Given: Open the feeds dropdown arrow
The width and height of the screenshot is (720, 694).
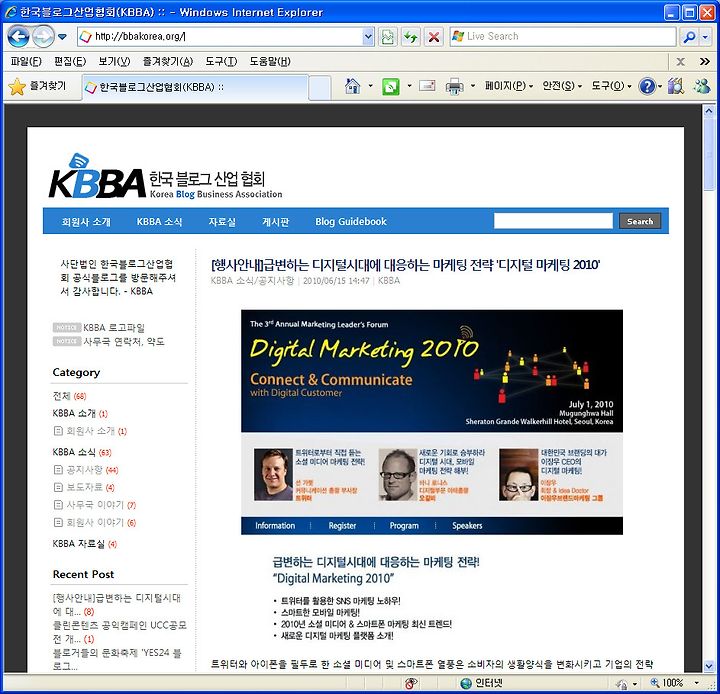Looking at the screenshot, I should 409,86.
